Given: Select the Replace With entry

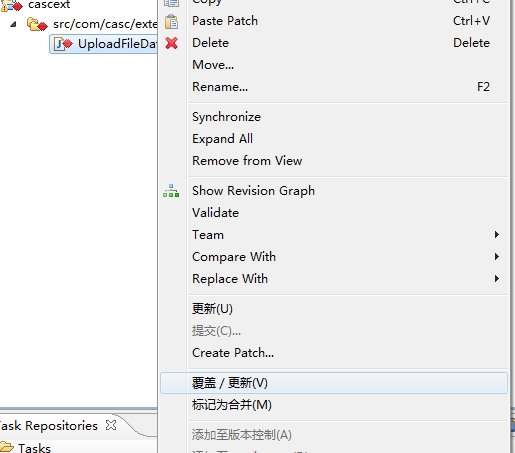Looking at the screenshot, I should click(334, 279).
